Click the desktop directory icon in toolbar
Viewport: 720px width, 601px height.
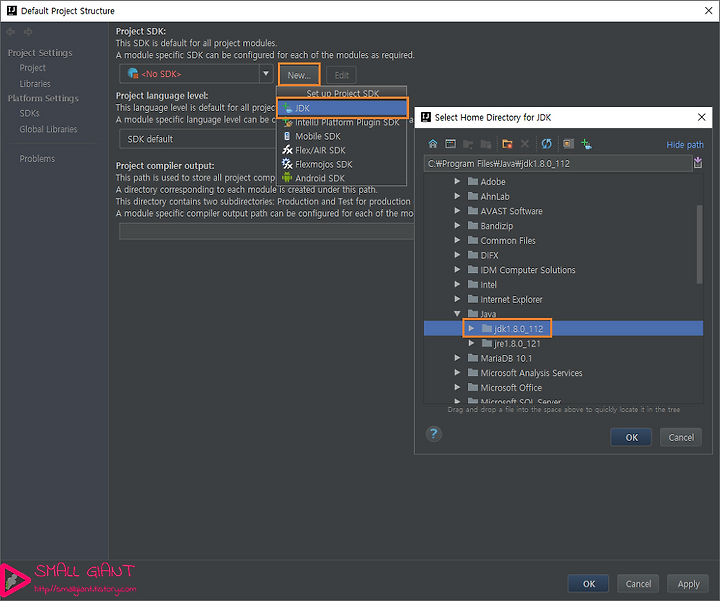pos(450,144)
